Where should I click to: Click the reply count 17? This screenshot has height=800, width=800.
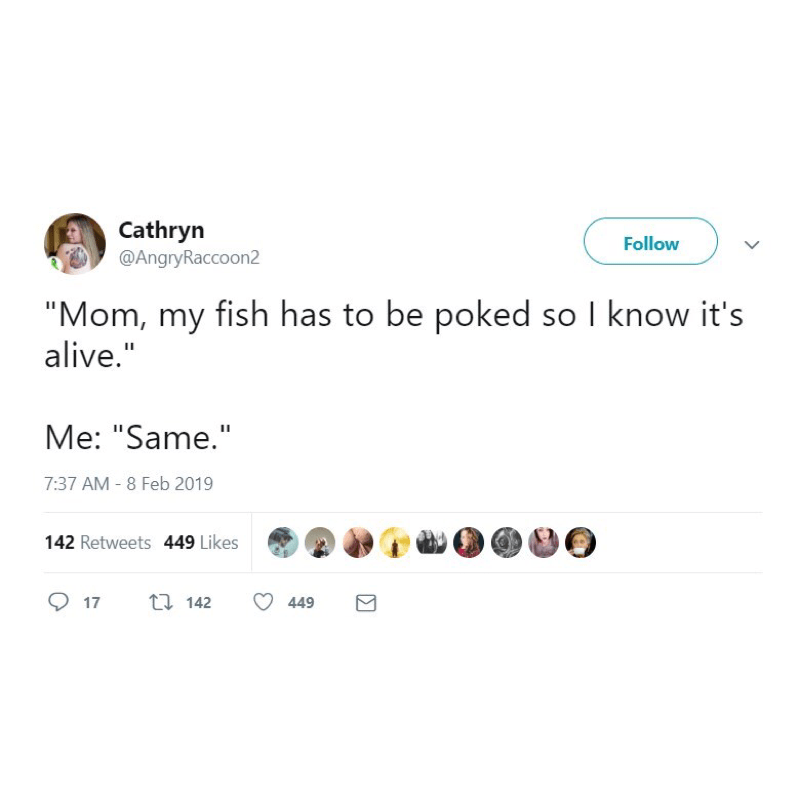click(91, 602)
